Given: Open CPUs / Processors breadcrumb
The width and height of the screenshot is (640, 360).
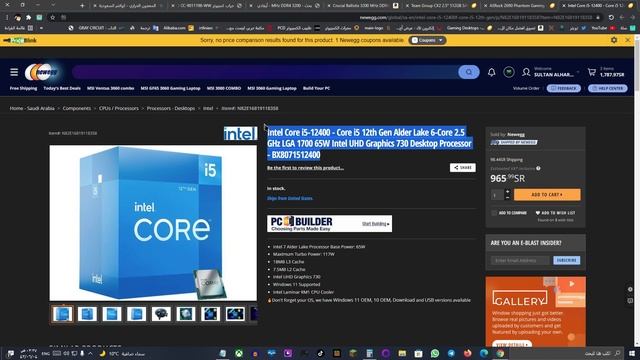Looking at the screenshot, I should pyautogui.click(x=119, y=108).
